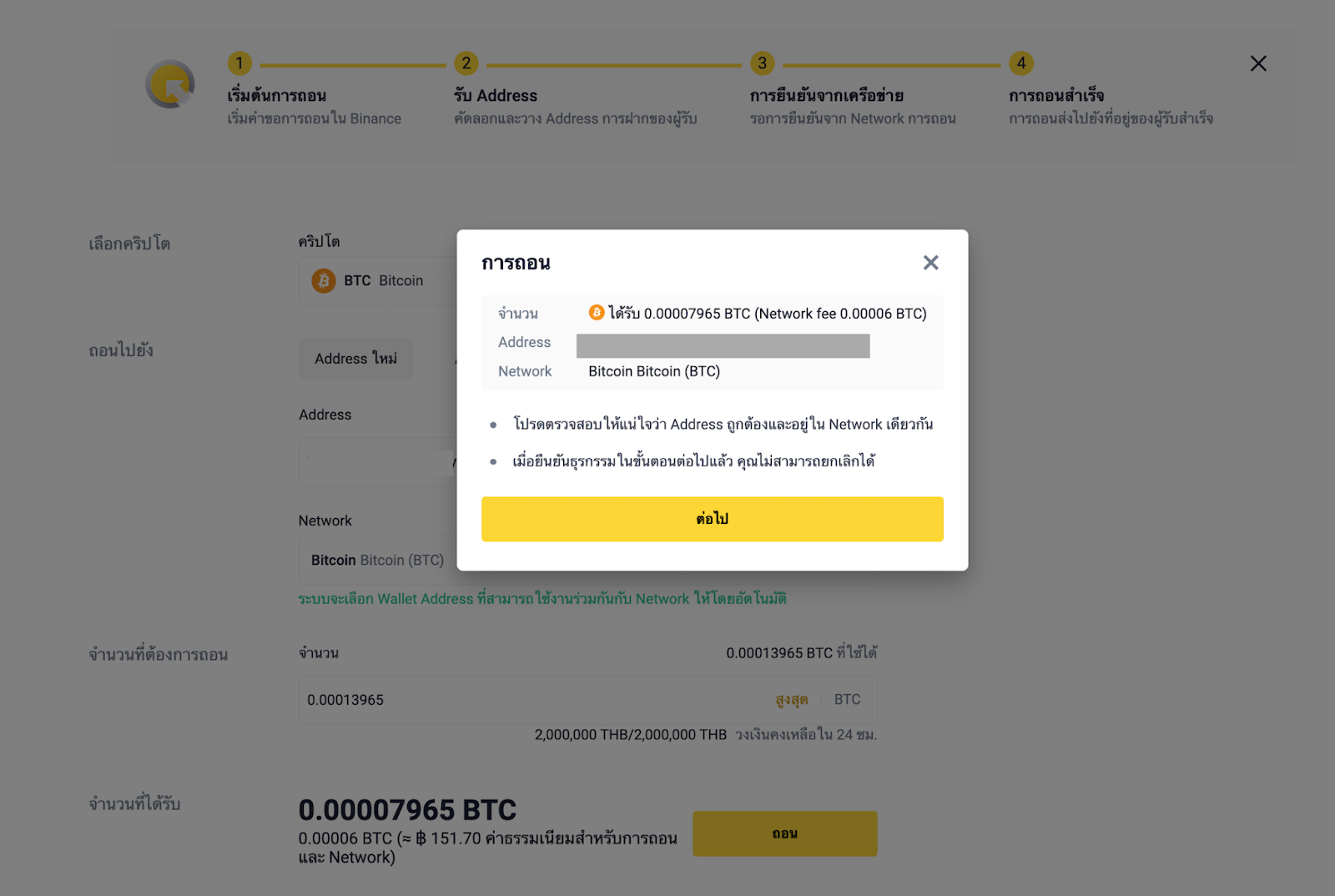This screenshot has height=896, width=1335.
Task: Click the green Wallet Address network notice
Action: pos(542,599)
